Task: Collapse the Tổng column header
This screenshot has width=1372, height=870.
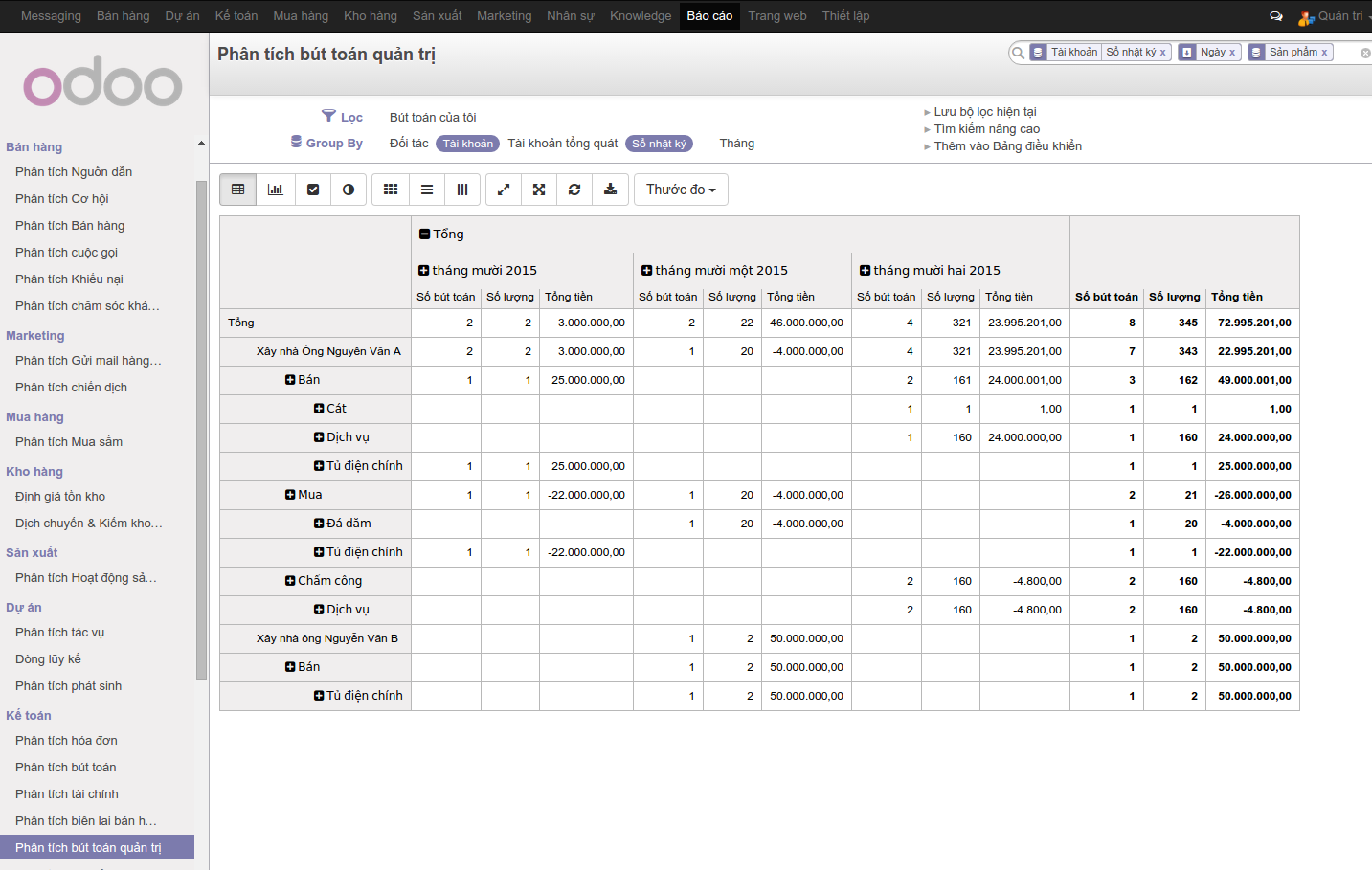Action: tap(425, 234)
